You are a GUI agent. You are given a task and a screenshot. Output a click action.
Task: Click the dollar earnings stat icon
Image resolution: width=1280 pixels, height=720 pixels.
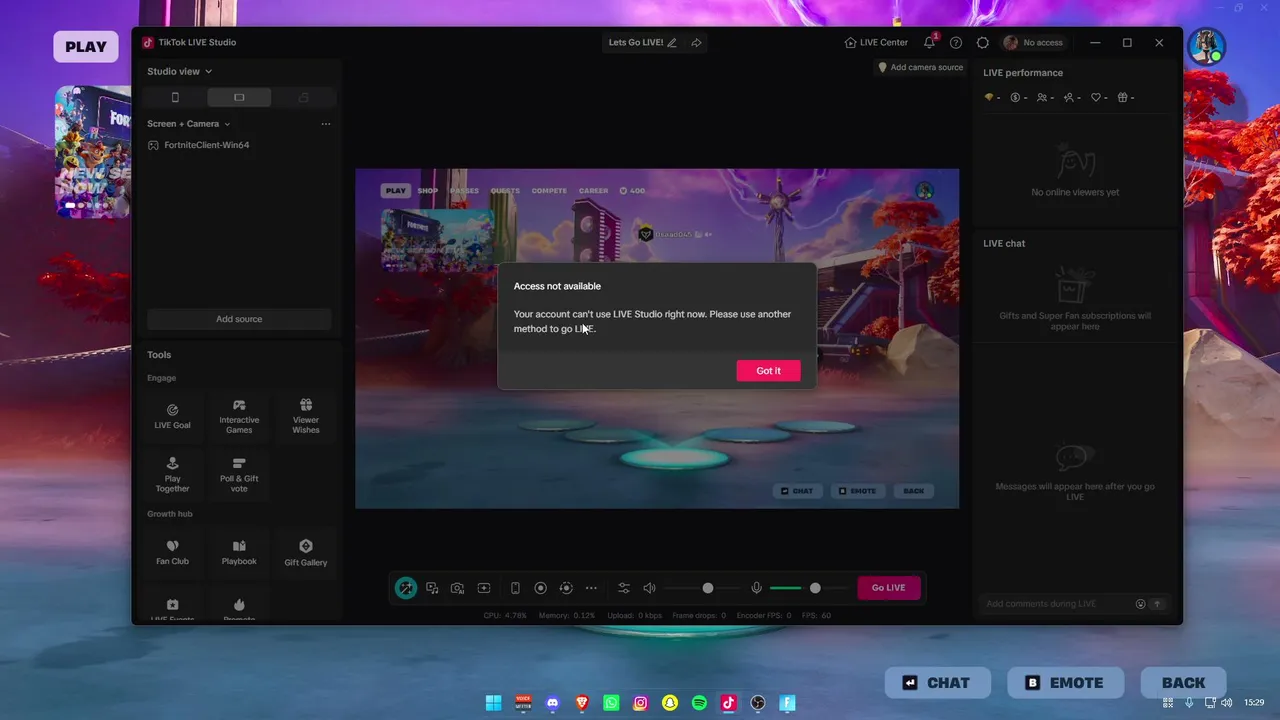pos(1019,98)
